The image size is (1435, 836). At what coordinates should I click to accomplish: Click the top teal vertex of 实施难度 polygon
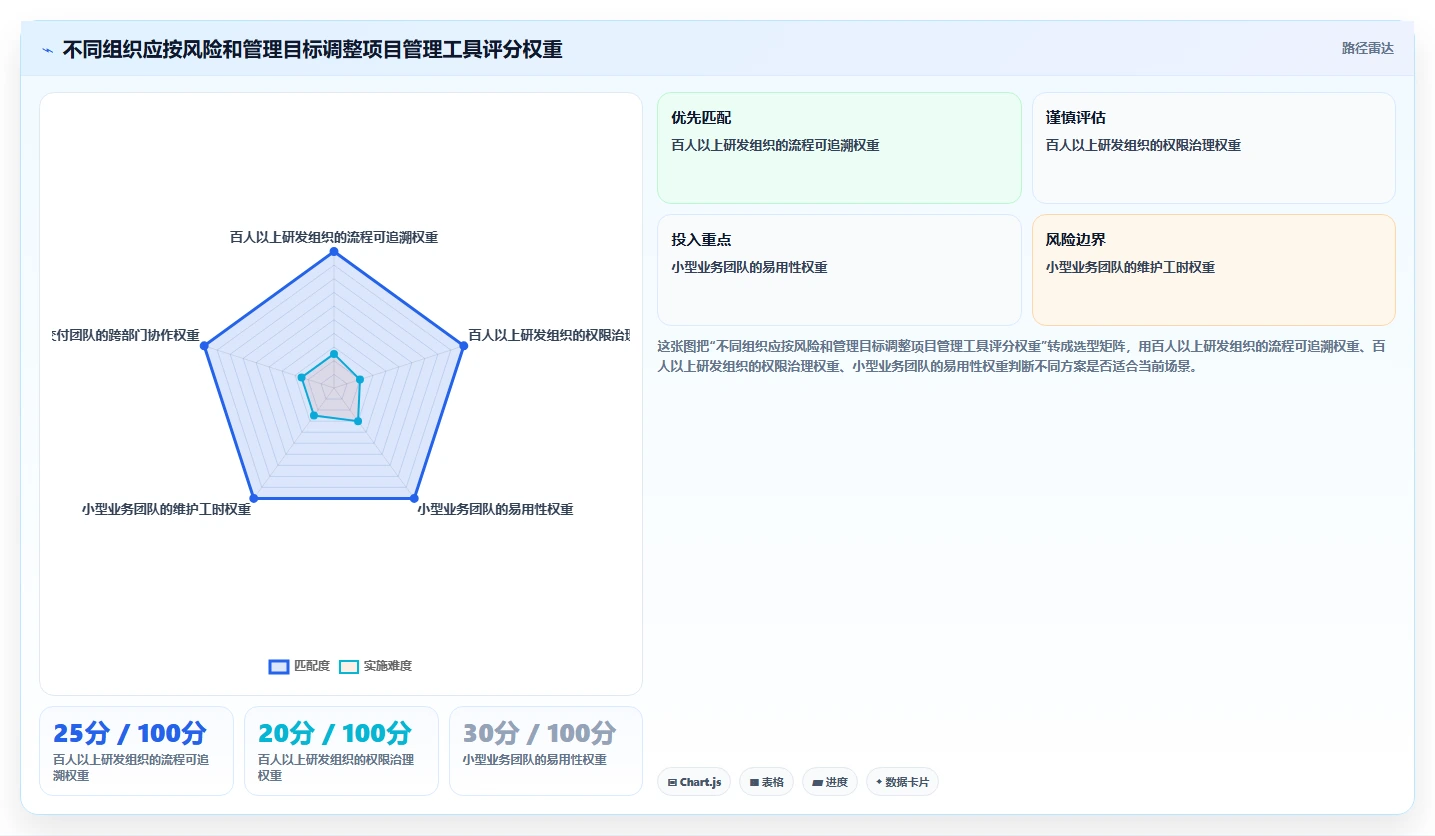pos(334,353)
